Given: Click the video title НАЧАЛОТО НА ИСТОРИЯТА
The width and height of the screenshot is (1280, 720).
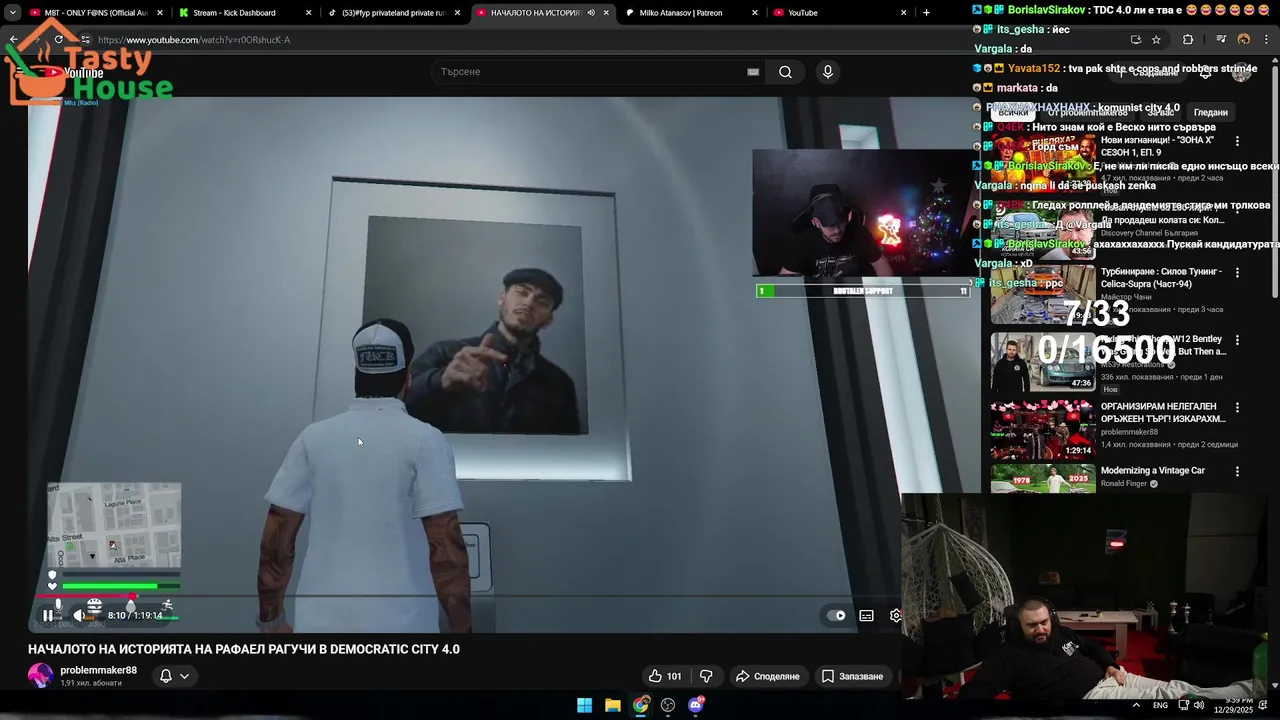Looking at the screenshot, I should coord(244,649).
